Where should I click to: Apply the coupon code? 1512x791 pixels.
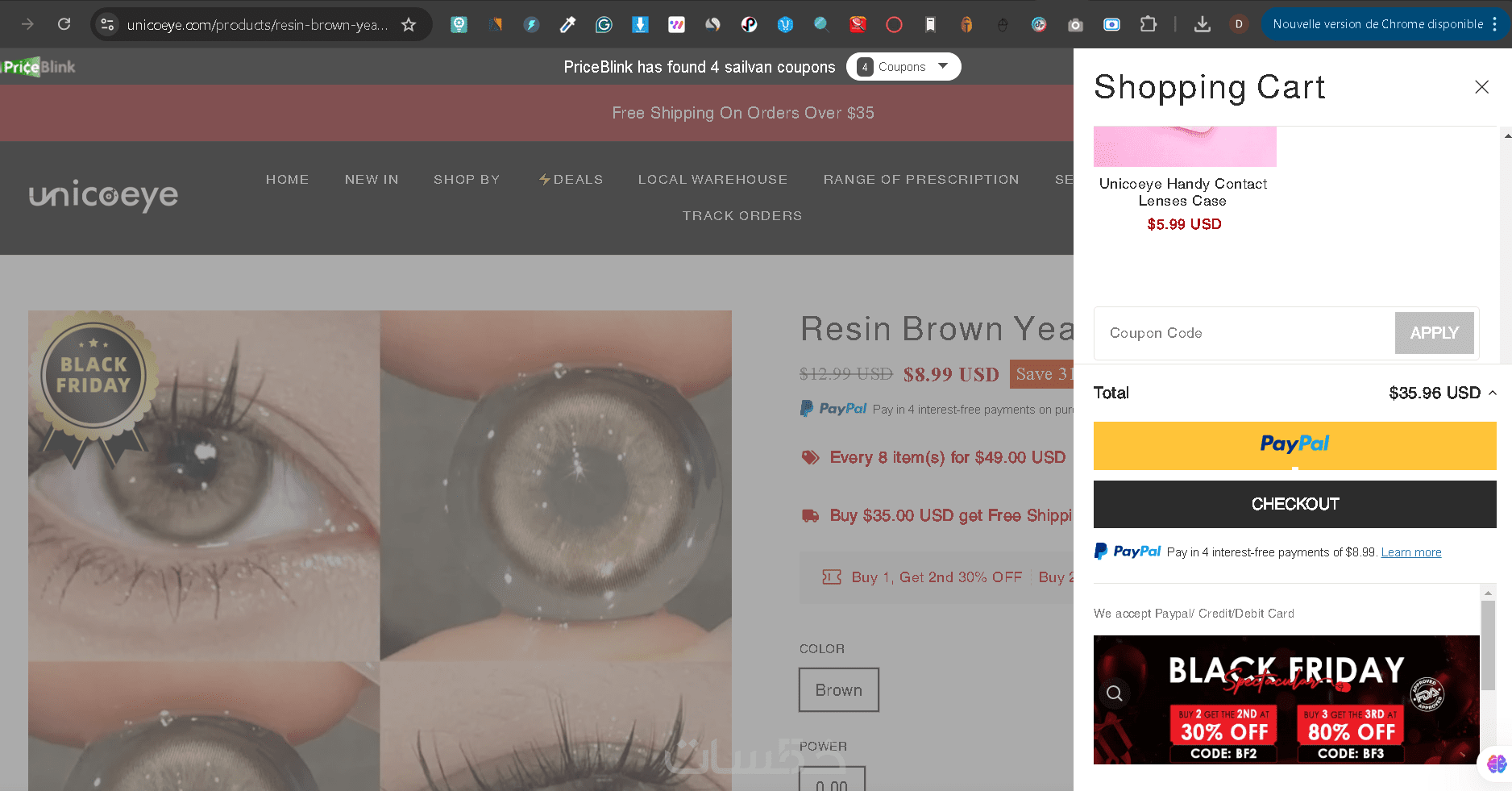point(1435,333)
